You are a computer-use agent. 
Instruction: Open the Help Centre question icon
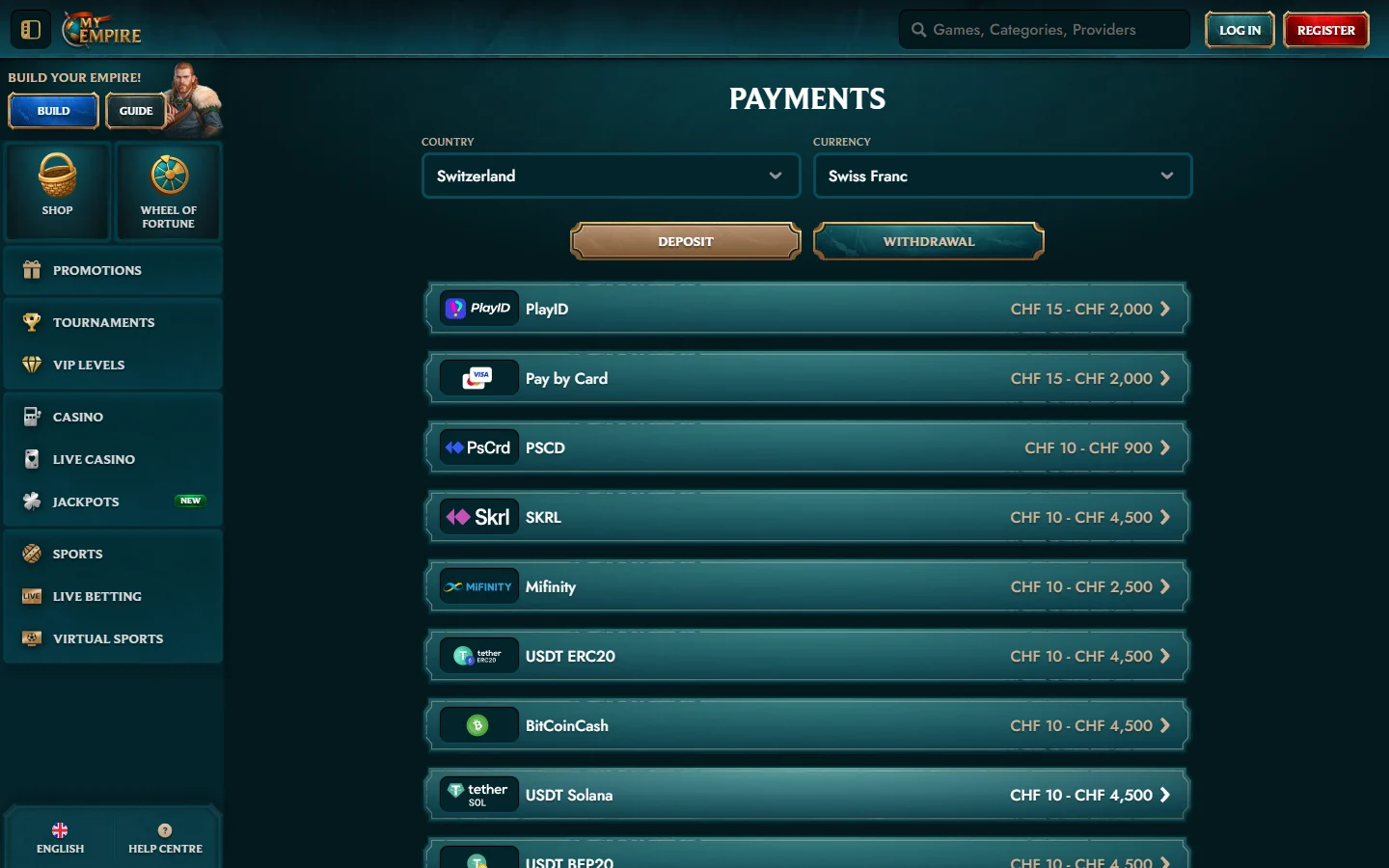[x=165, y=829]
